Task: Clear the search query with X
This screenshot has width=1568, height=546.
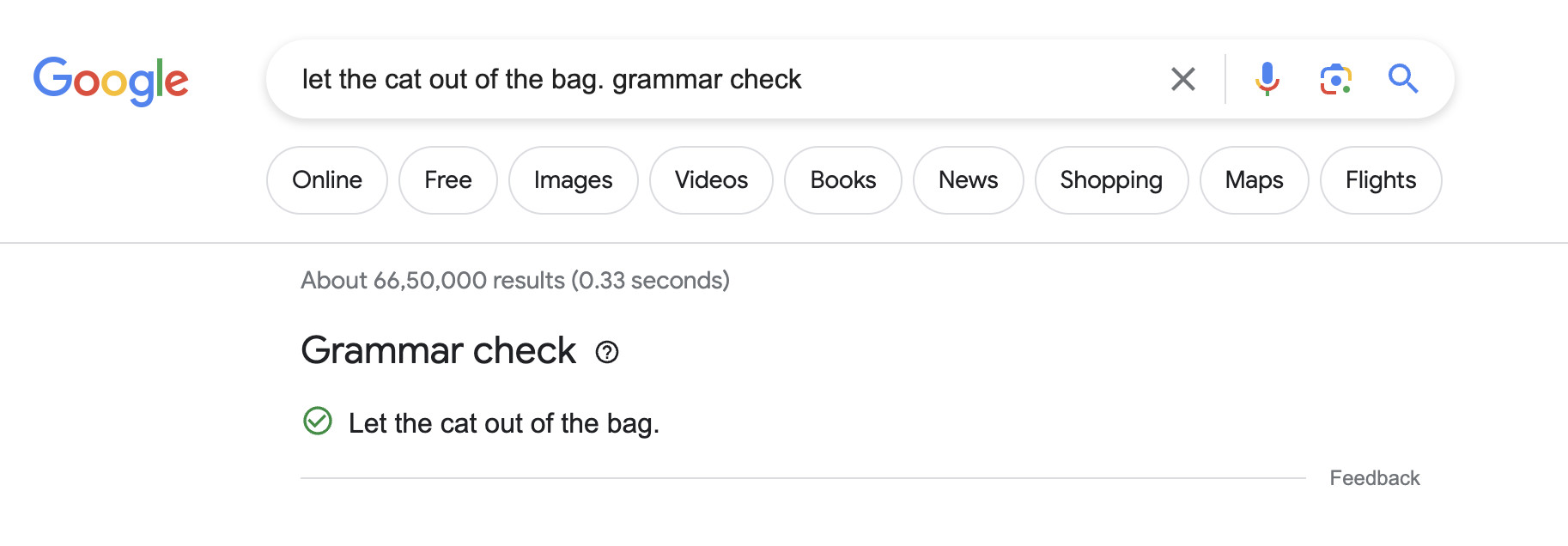Action: click(1182, 79)
